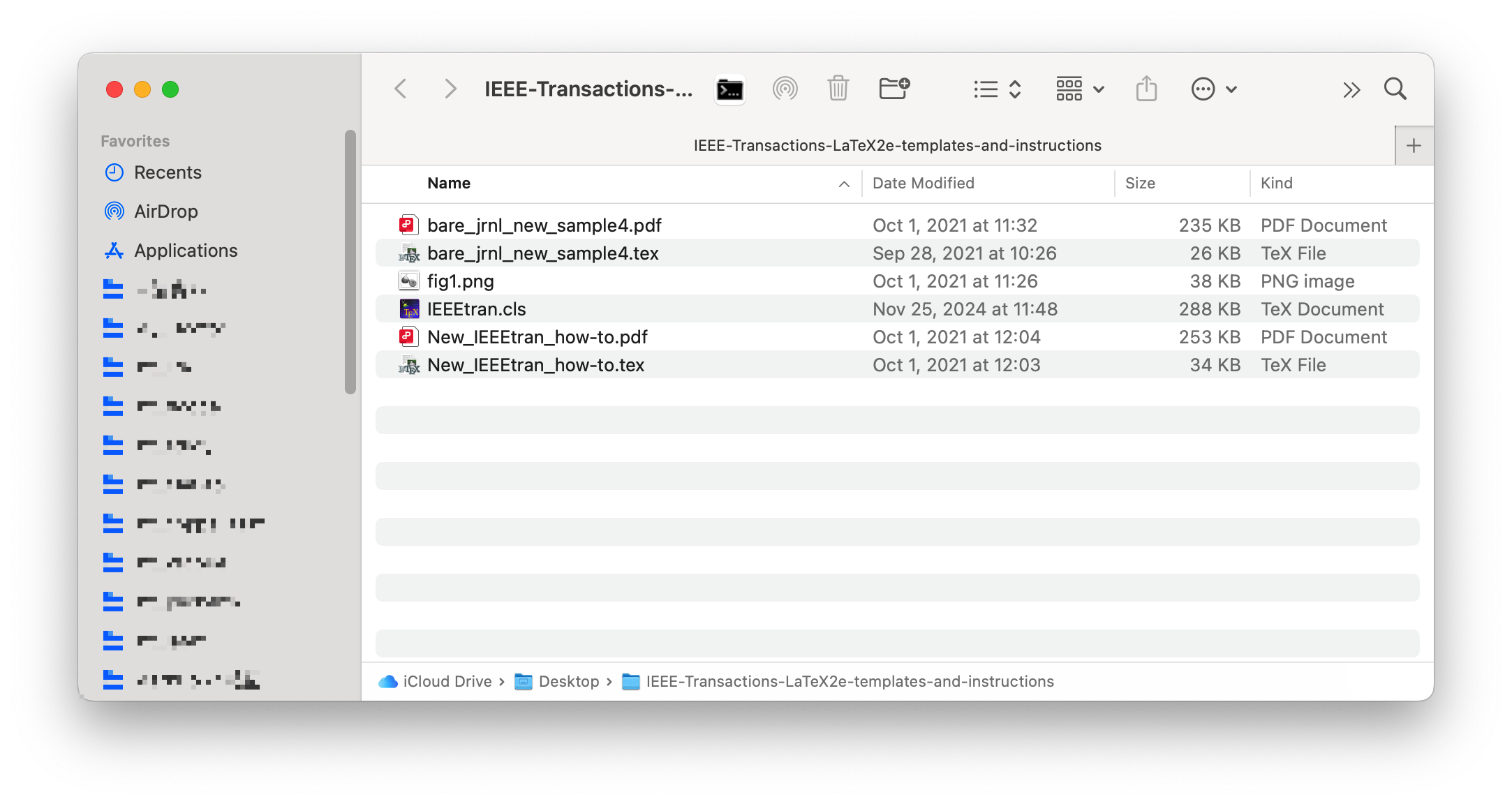Viewport: 1512px width, 804px height.
Task: Click the Recents clock icon
Action: [114, 172]
